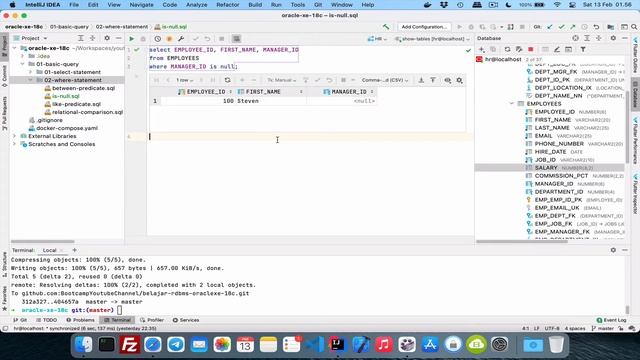The height and width of the screenshot is (360, 640).
Task: Open Terminal panel settings gear
Action: click(x=613, y=250)
